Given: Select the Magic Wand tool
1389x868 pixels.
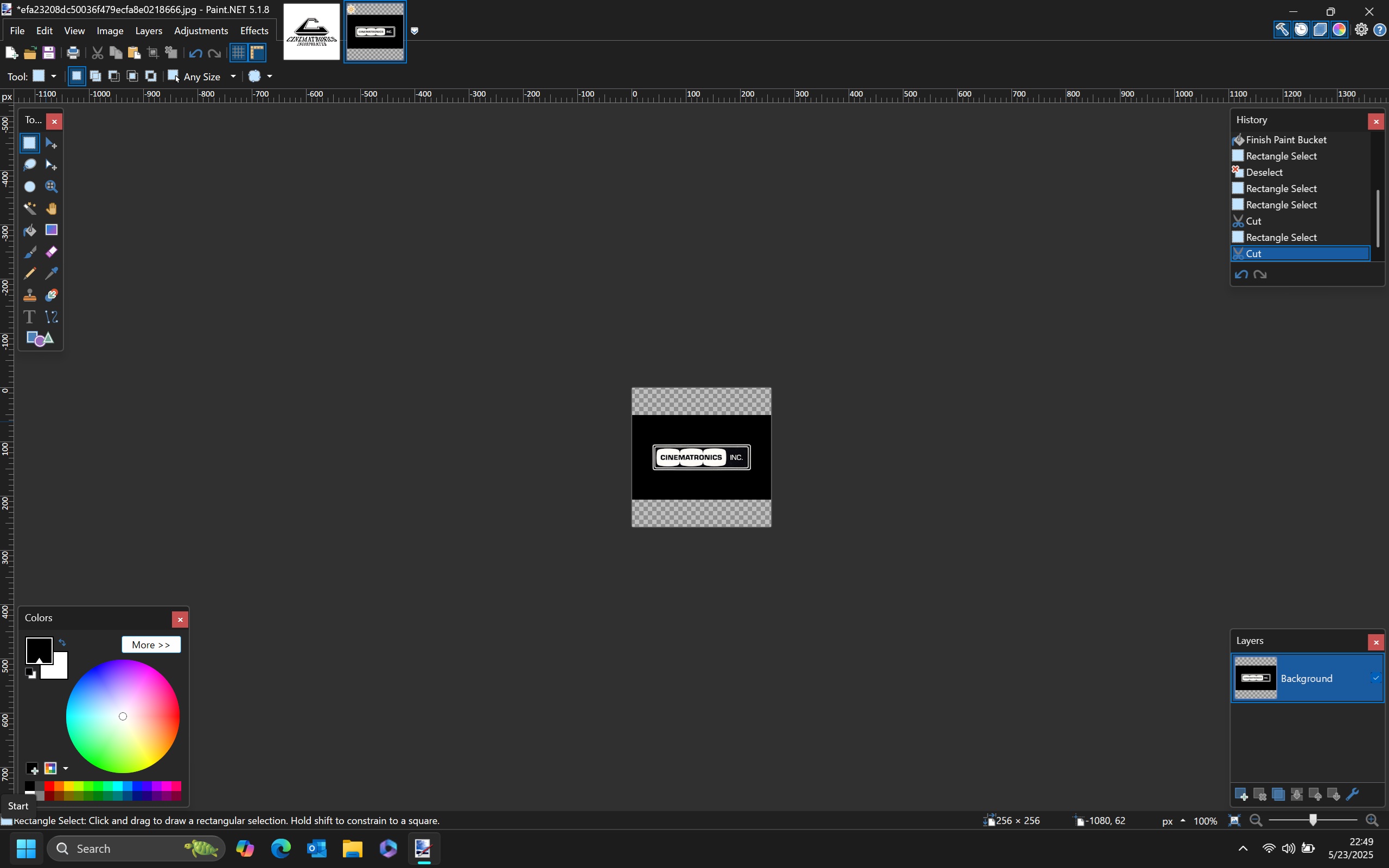Looking at the screenshot, I should [x=29, y=208].
